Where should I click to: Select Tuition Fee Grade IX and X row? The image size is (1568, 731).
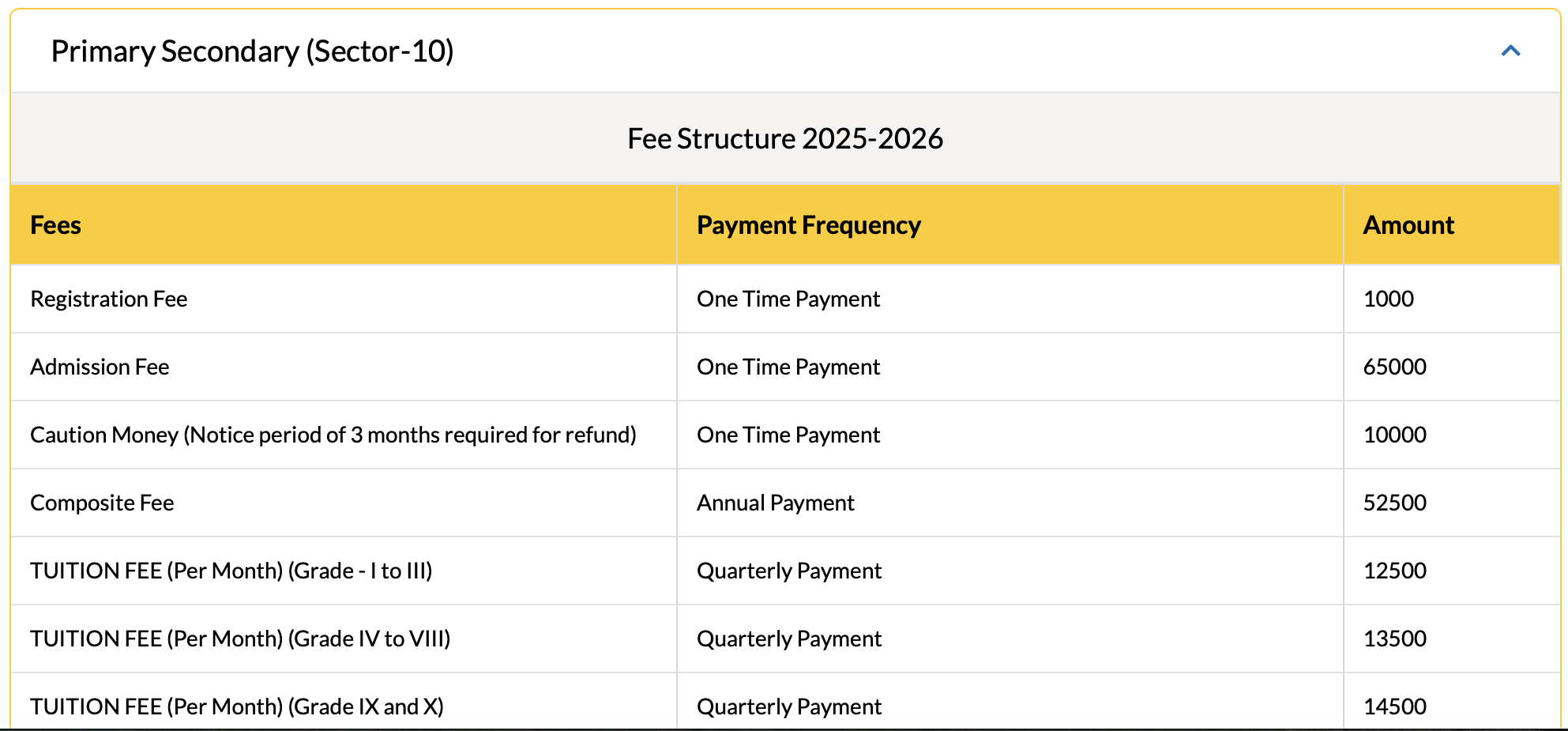click(x=235, y=706)
